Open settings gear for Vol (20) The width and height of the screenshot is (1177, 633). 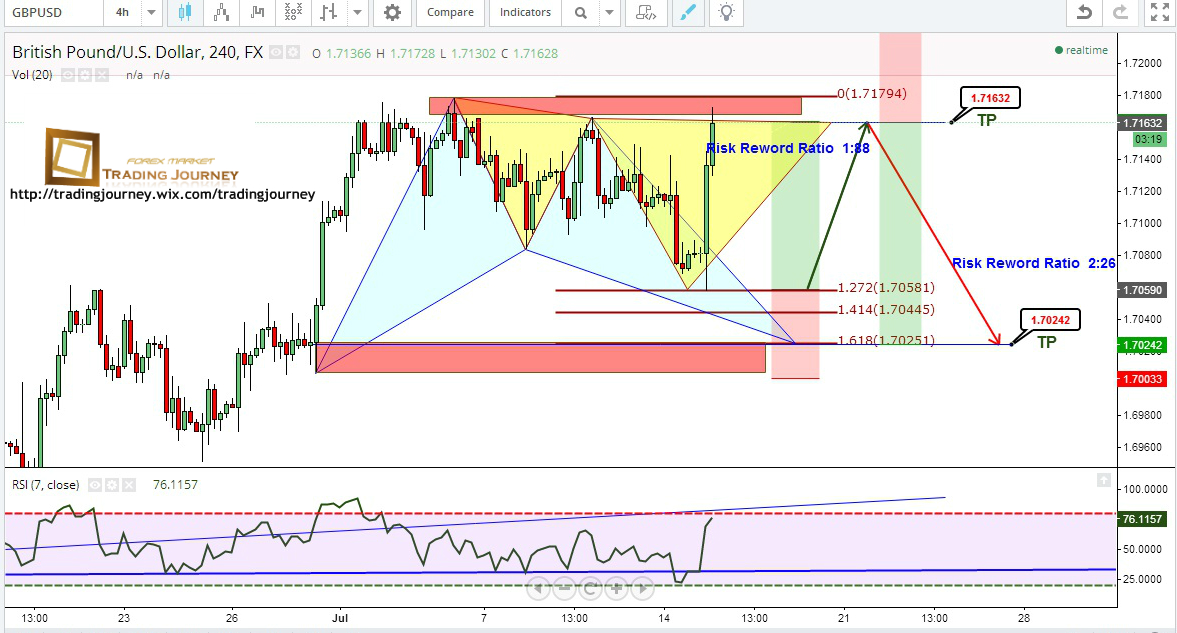[85, 75]
